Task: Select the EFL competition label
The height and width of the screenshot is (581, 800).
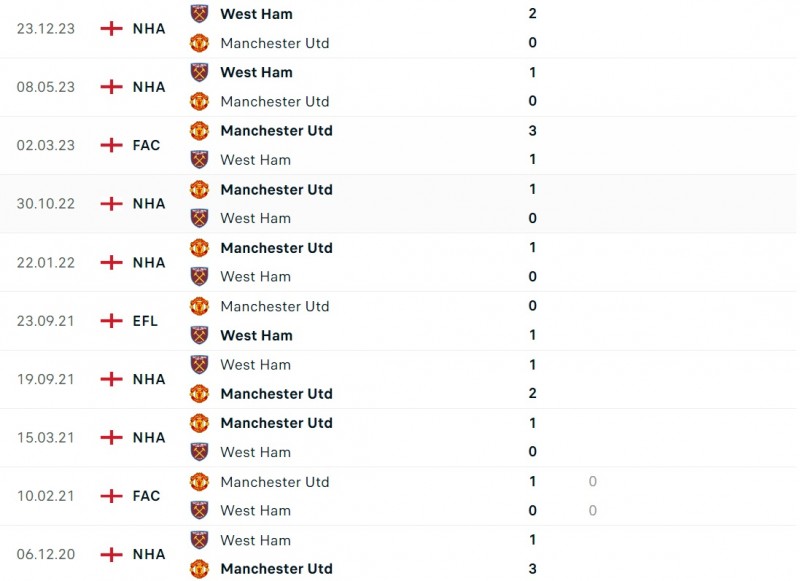Action: pos(146,321)
